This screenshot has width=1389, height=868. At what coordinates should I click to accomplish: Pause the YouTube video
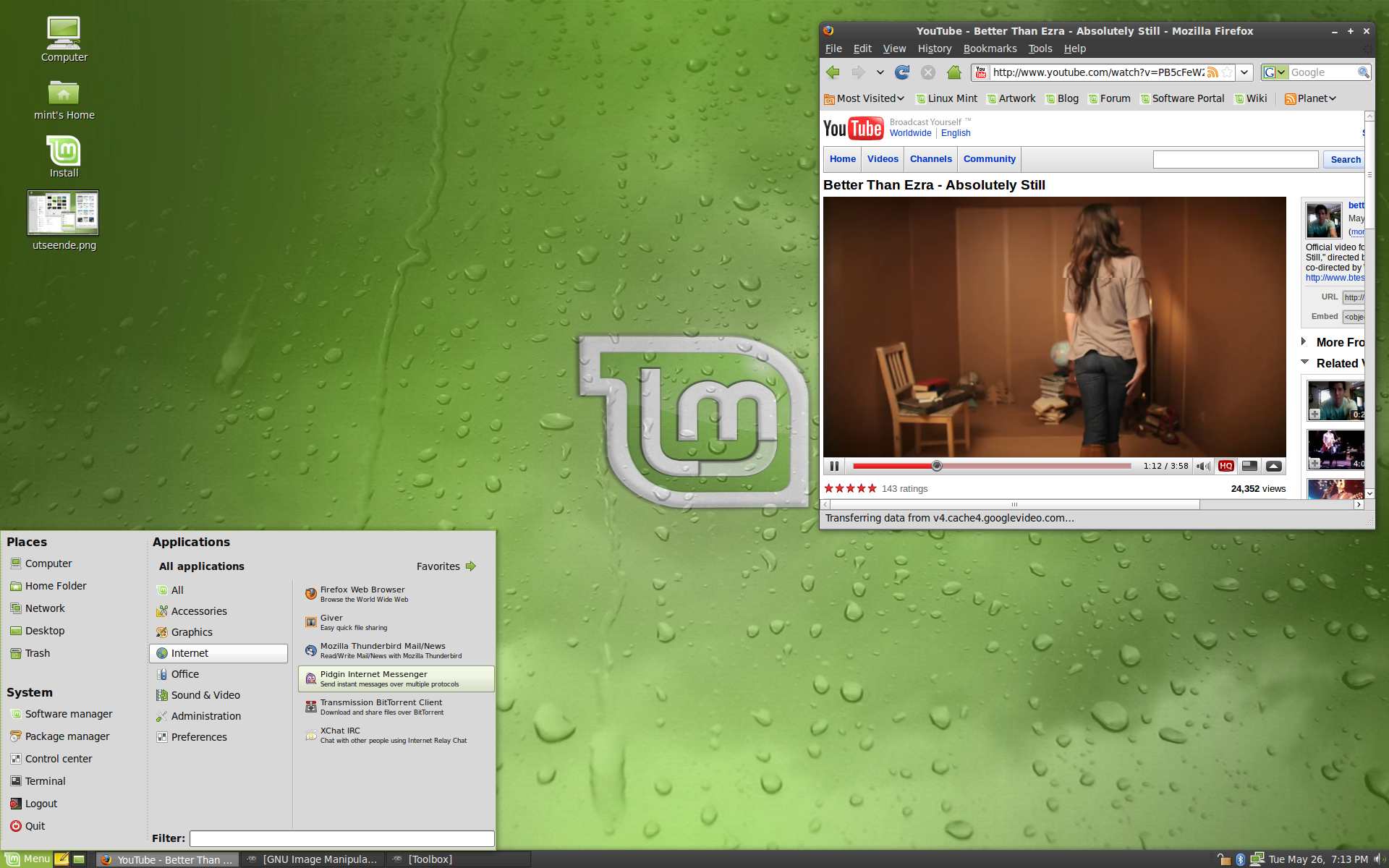834,466
